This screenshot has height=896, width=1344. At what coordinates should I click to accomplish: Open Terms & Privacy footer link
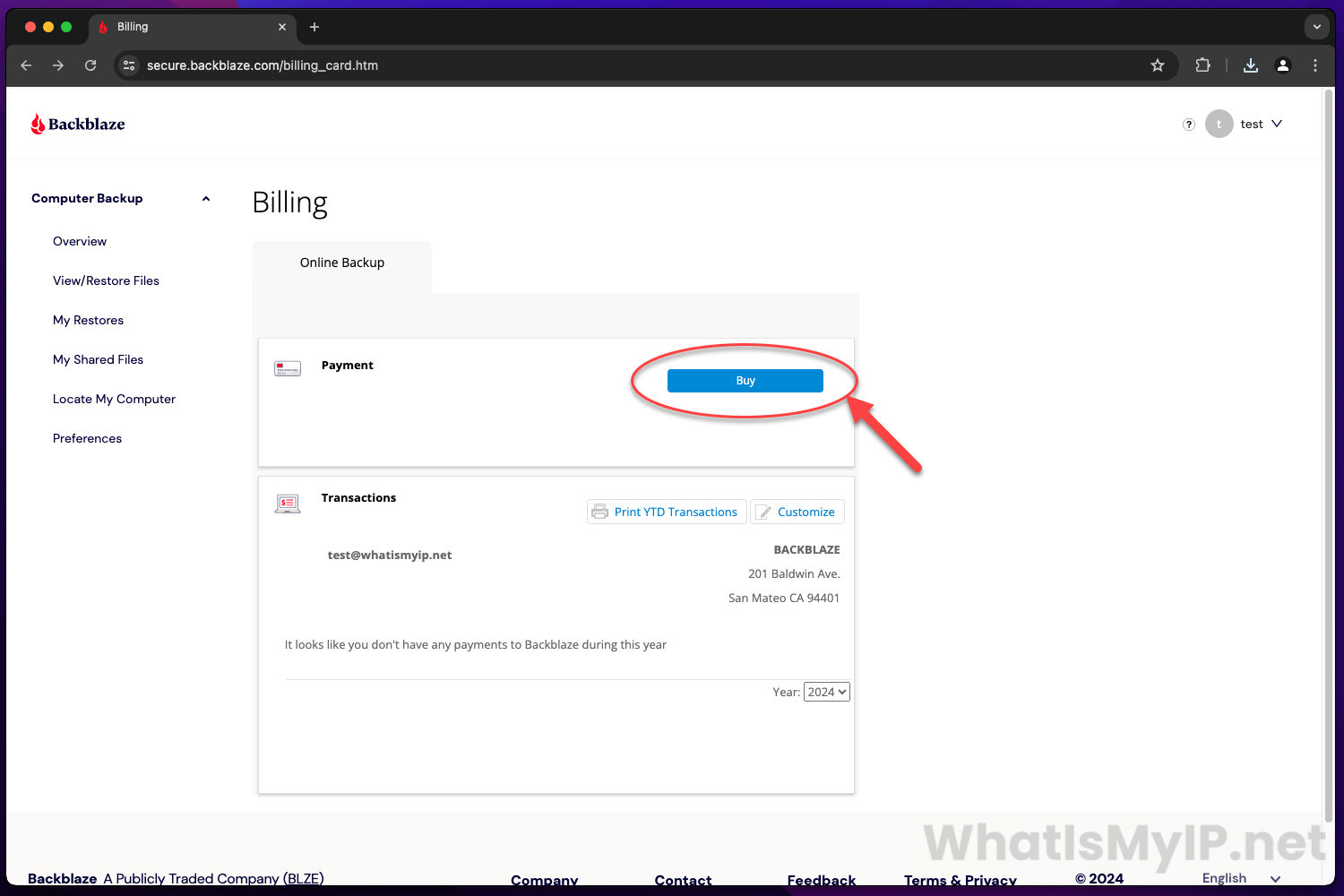960,880
